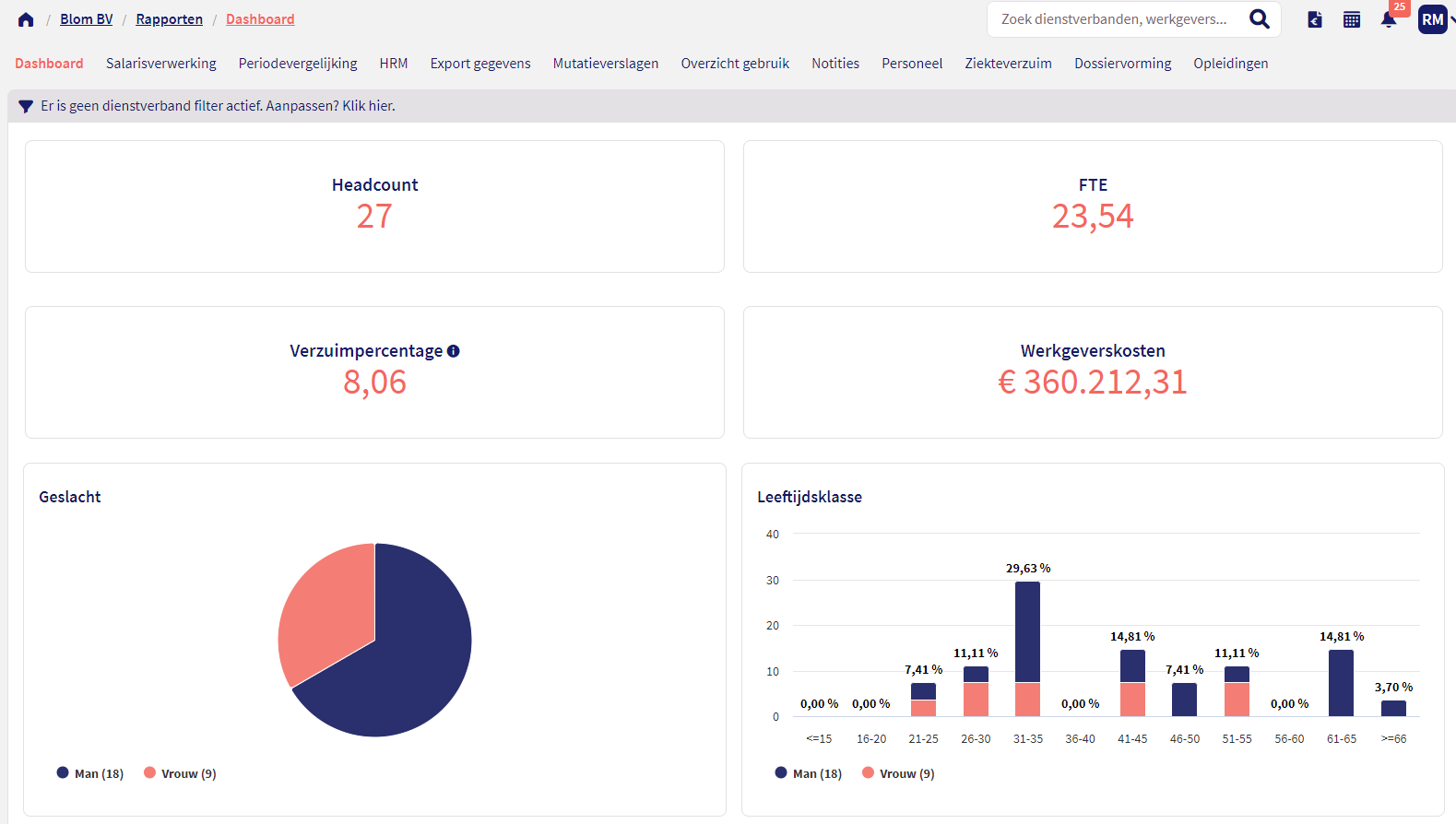
Task: Click the Verzuimpercentage info icon
Action: [453, 351]
